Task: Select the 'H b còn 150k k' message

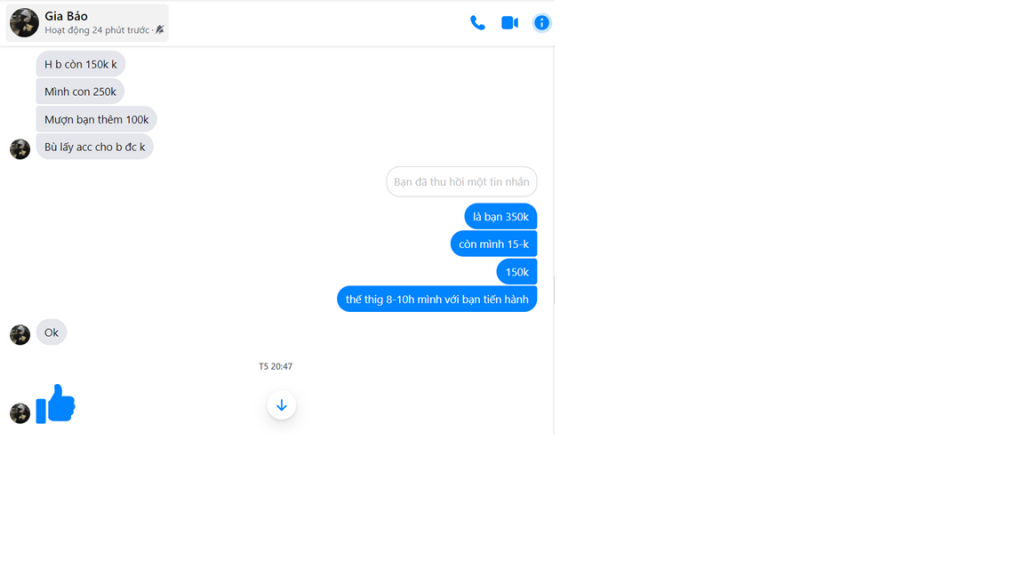Action: 80,64
